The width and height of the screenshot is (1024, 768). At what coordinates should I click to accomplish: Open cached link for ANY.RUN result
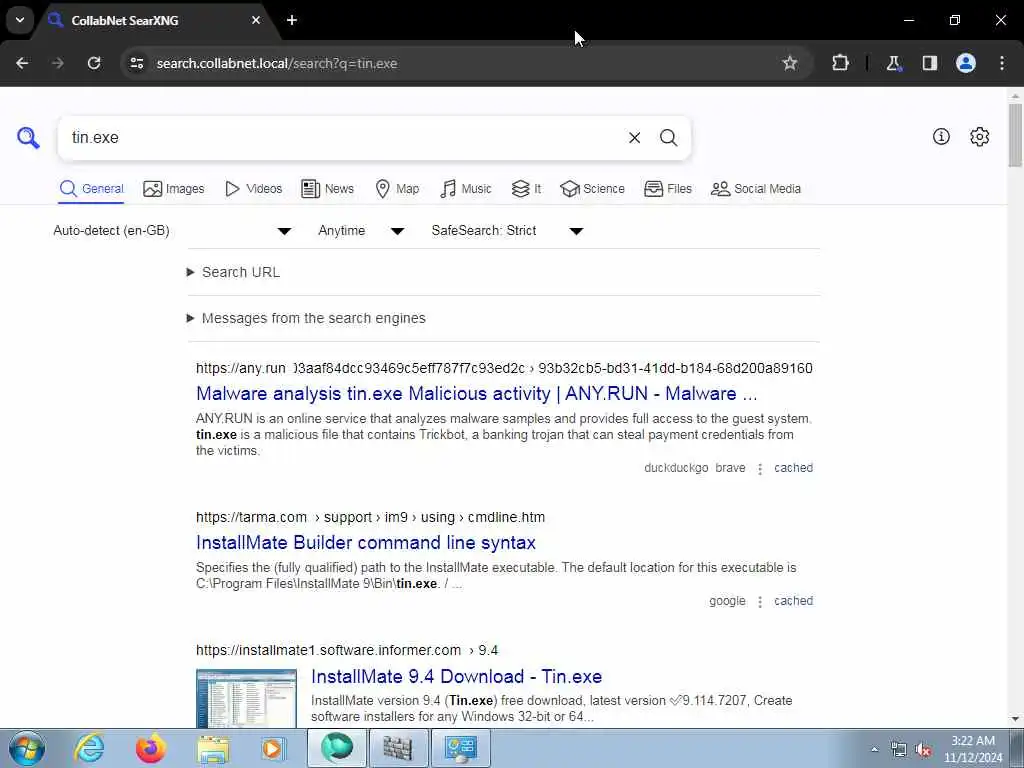click(x=793, y=468)
